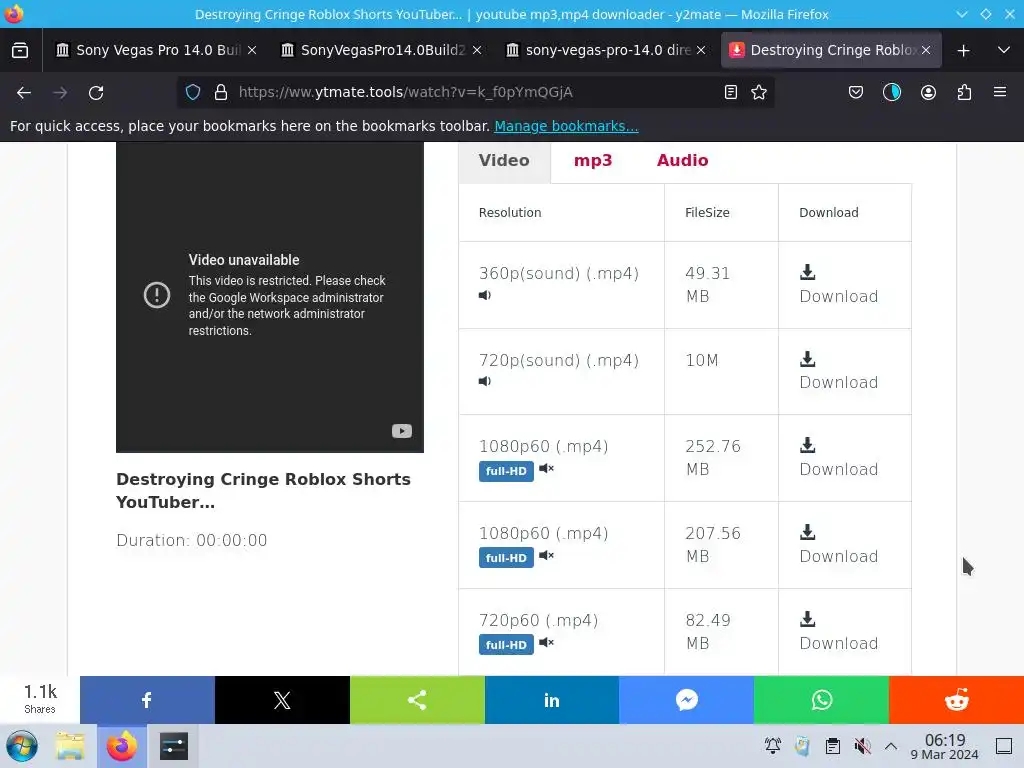Download the 360p(sound) 49.31 MB video
The width and height of the screenshot is (1024, 768).
click(839, 285)
